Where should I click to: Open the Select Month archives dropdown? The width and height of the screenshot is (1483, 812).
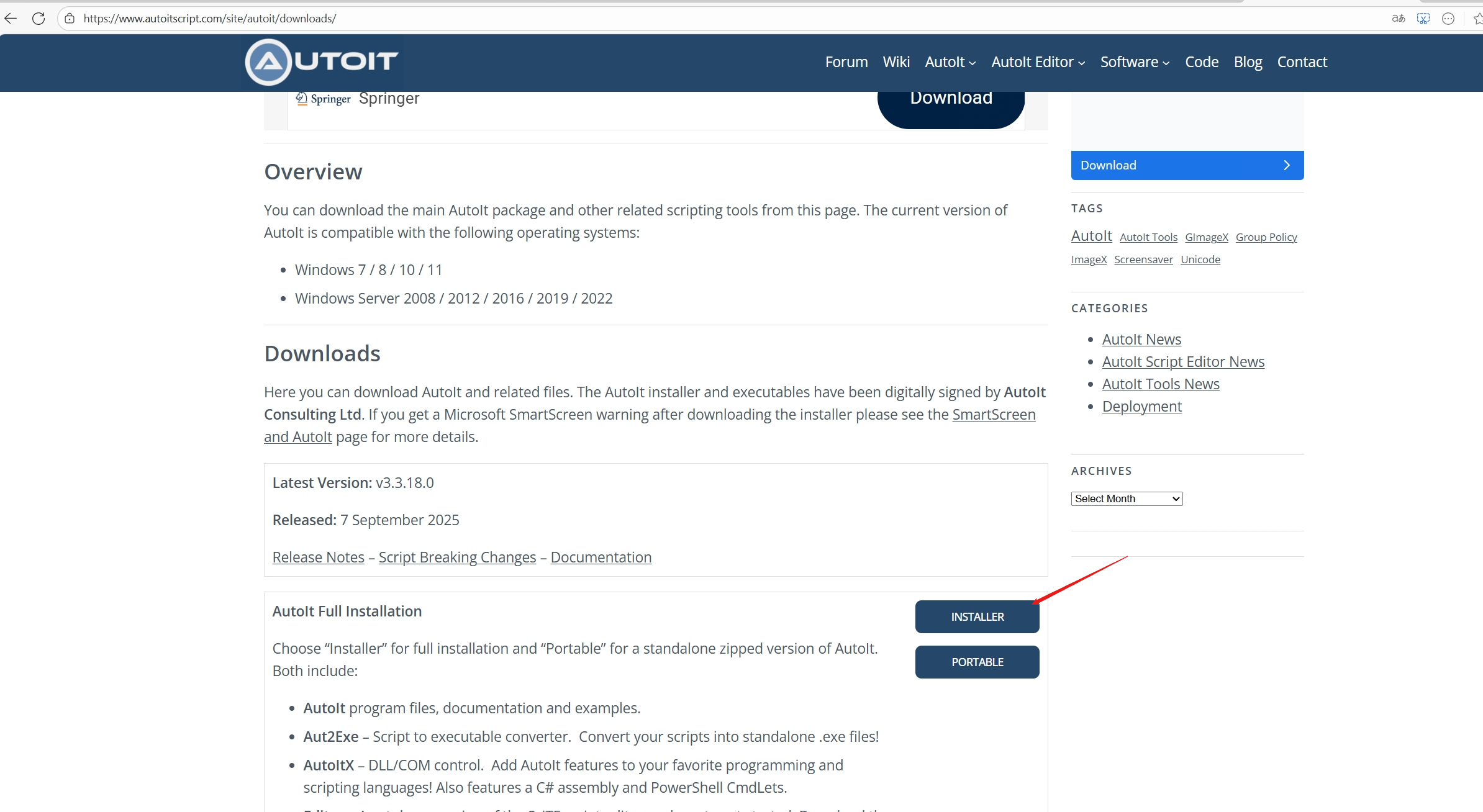[1126, 498]
